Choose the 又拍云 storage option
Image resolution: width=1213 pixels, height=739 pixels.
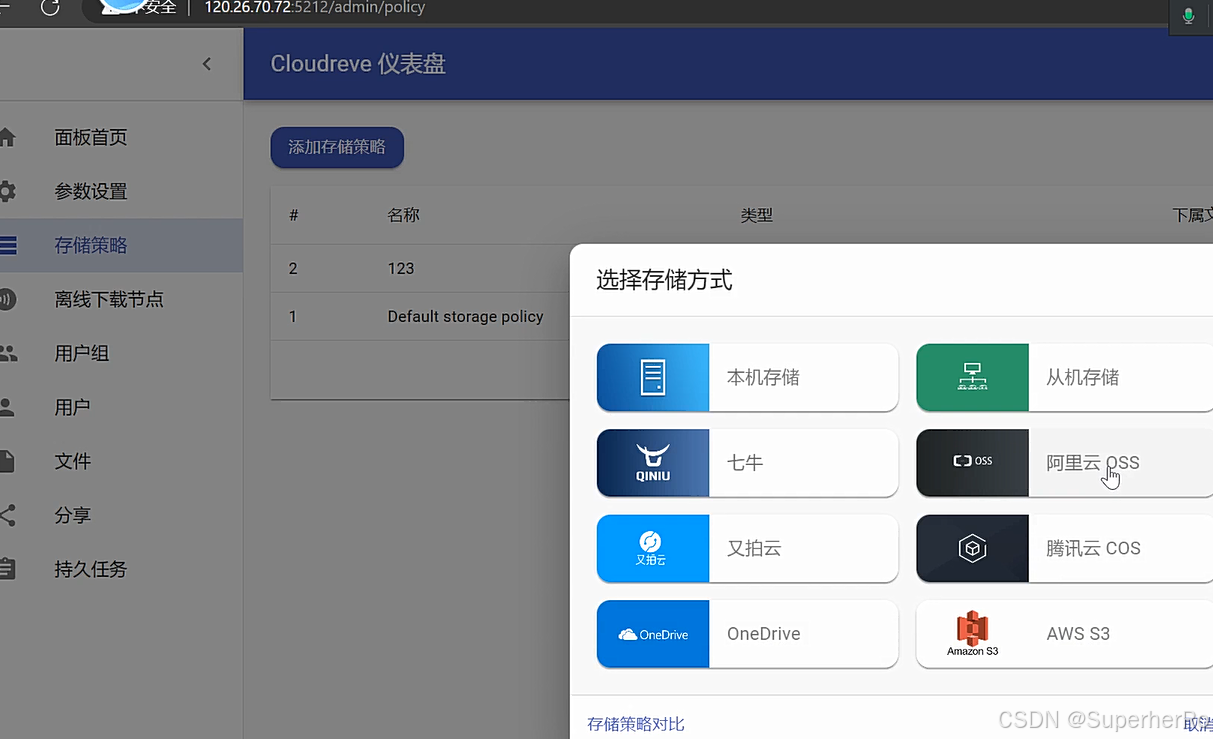click(747, 548)
